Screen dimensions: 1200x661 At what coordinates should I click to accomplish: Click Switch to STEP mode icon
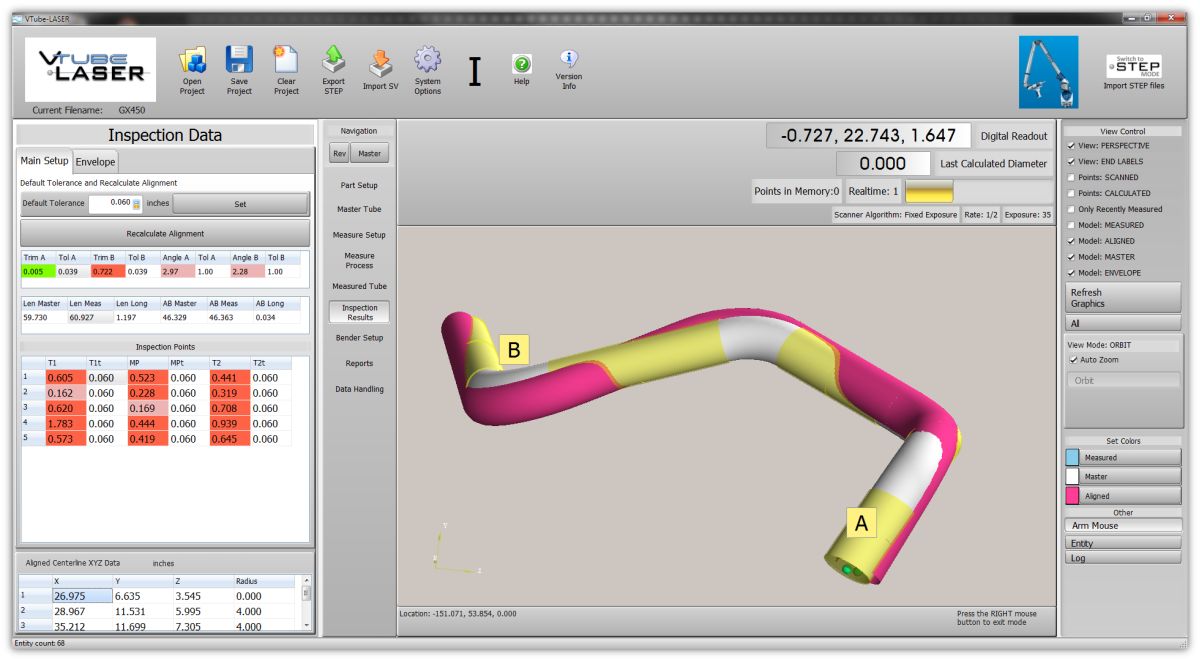click(x=1133, y=66)
